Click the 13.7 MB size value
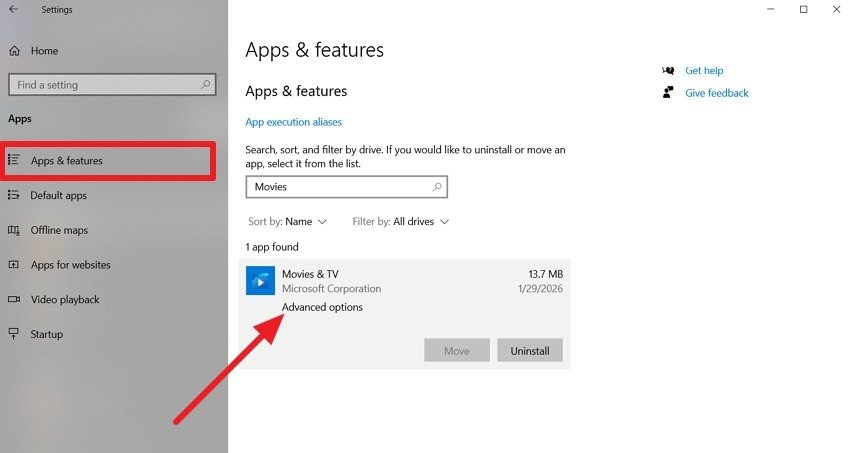This screenshot has height=453, width=850. pyautogui.click(x=545, y=274)
